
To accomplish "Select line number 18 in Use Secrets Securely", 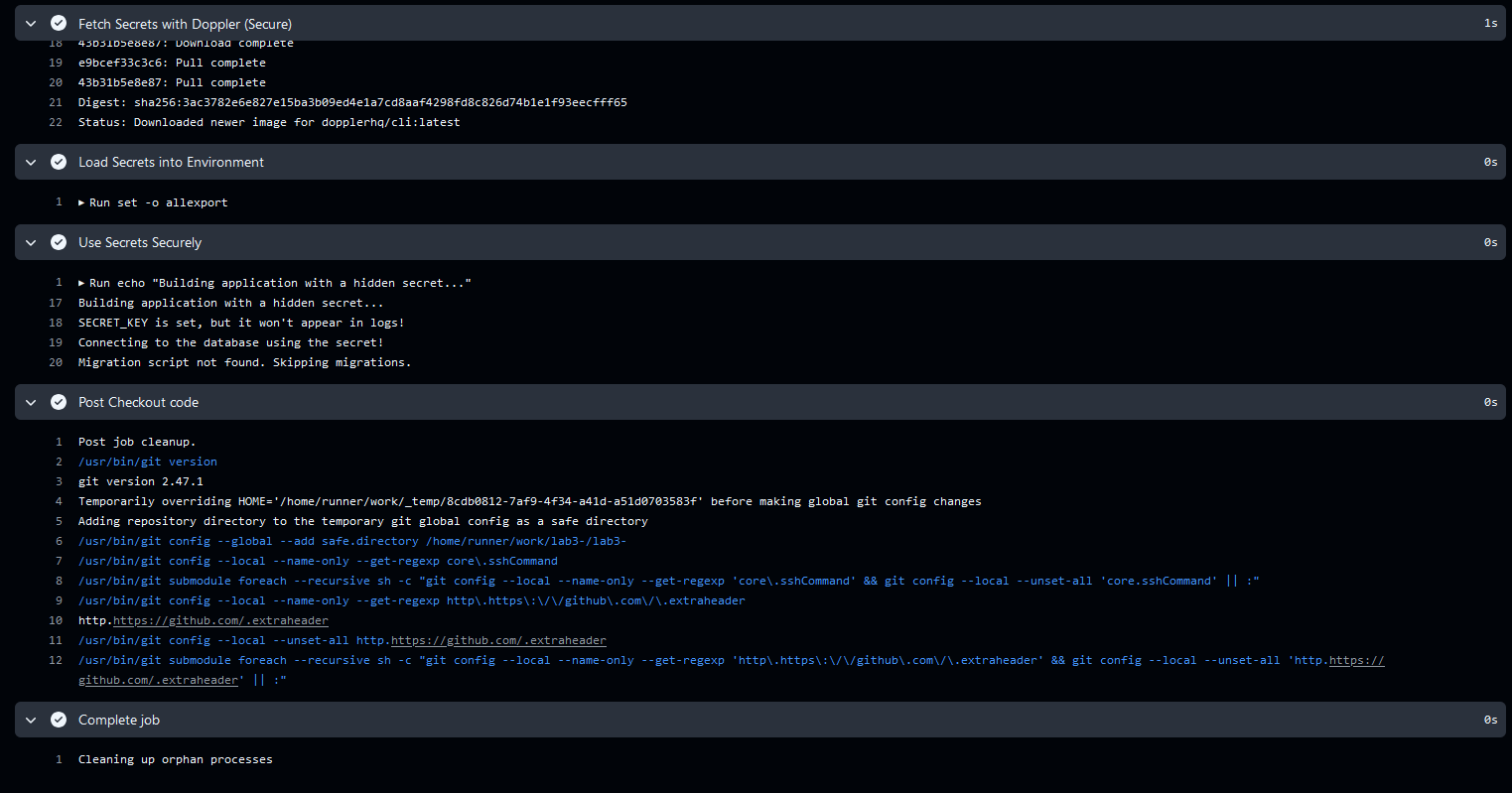I will (x=56, y=323).
